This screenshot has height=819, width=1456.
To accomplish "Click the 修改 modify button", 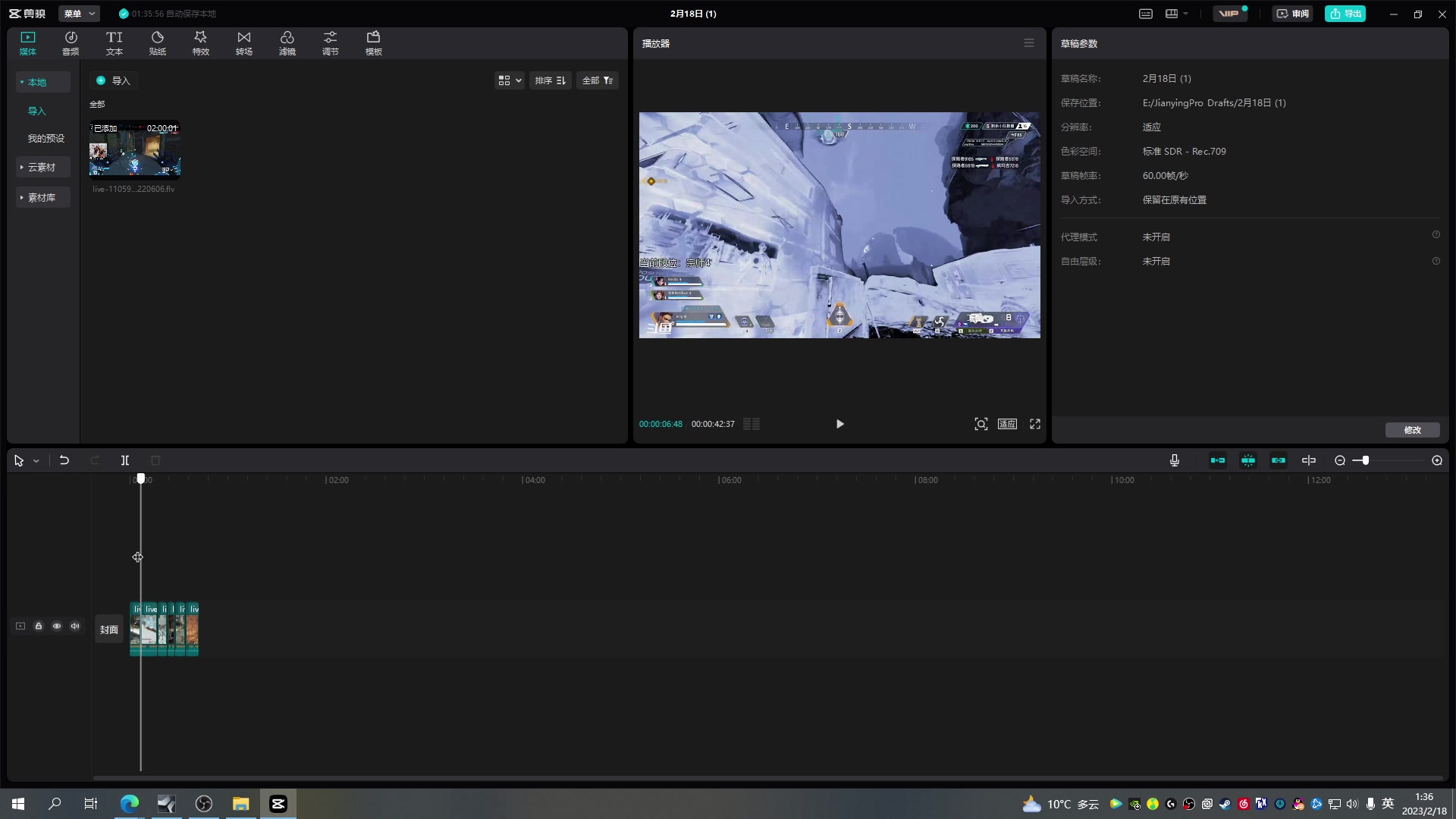I will [x=1413, y=430].
